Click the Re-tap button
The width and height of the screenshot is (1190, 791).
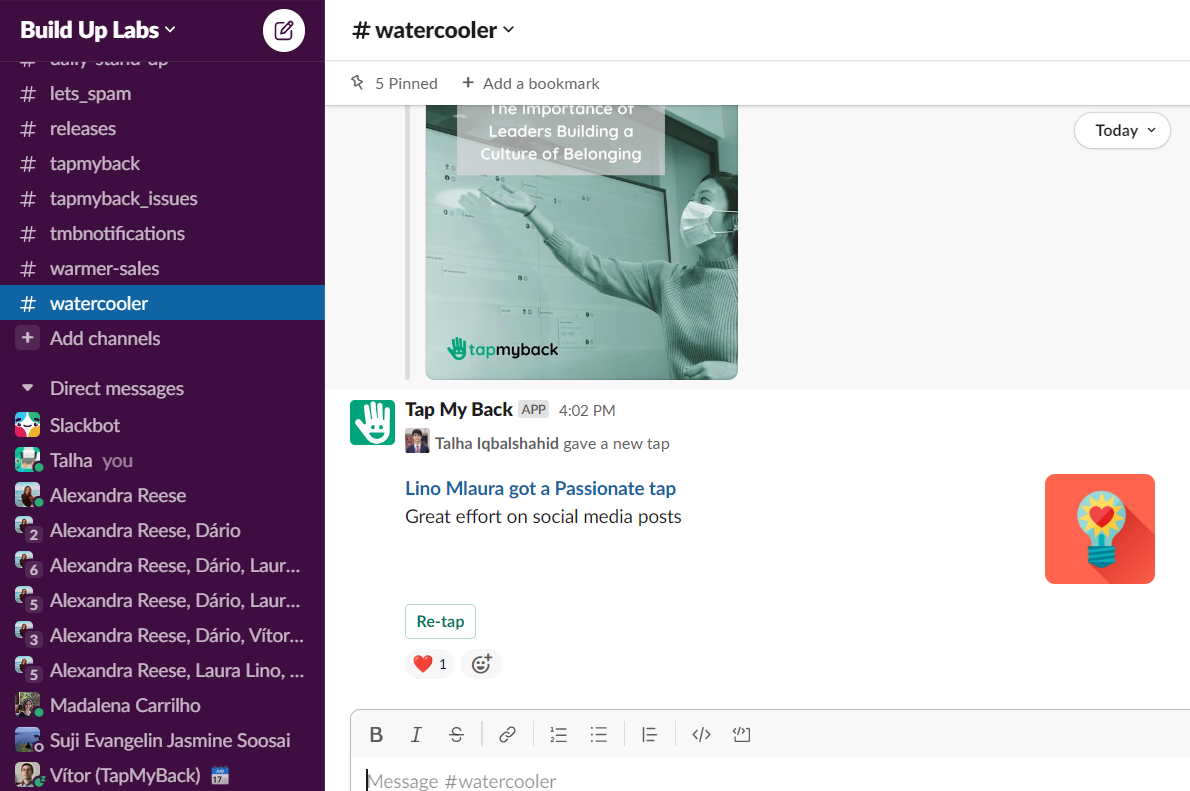point(440,621)
